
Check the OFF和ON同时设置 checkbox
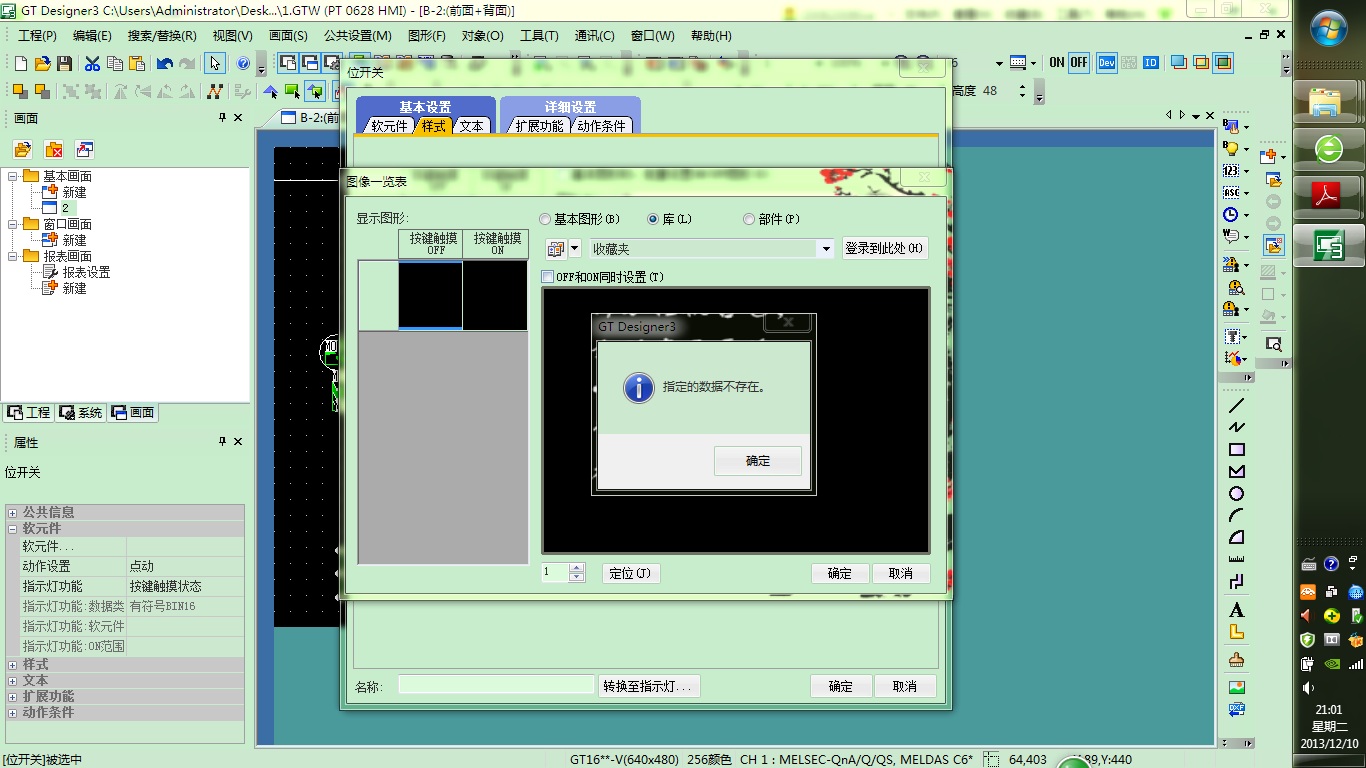point(547,277)
